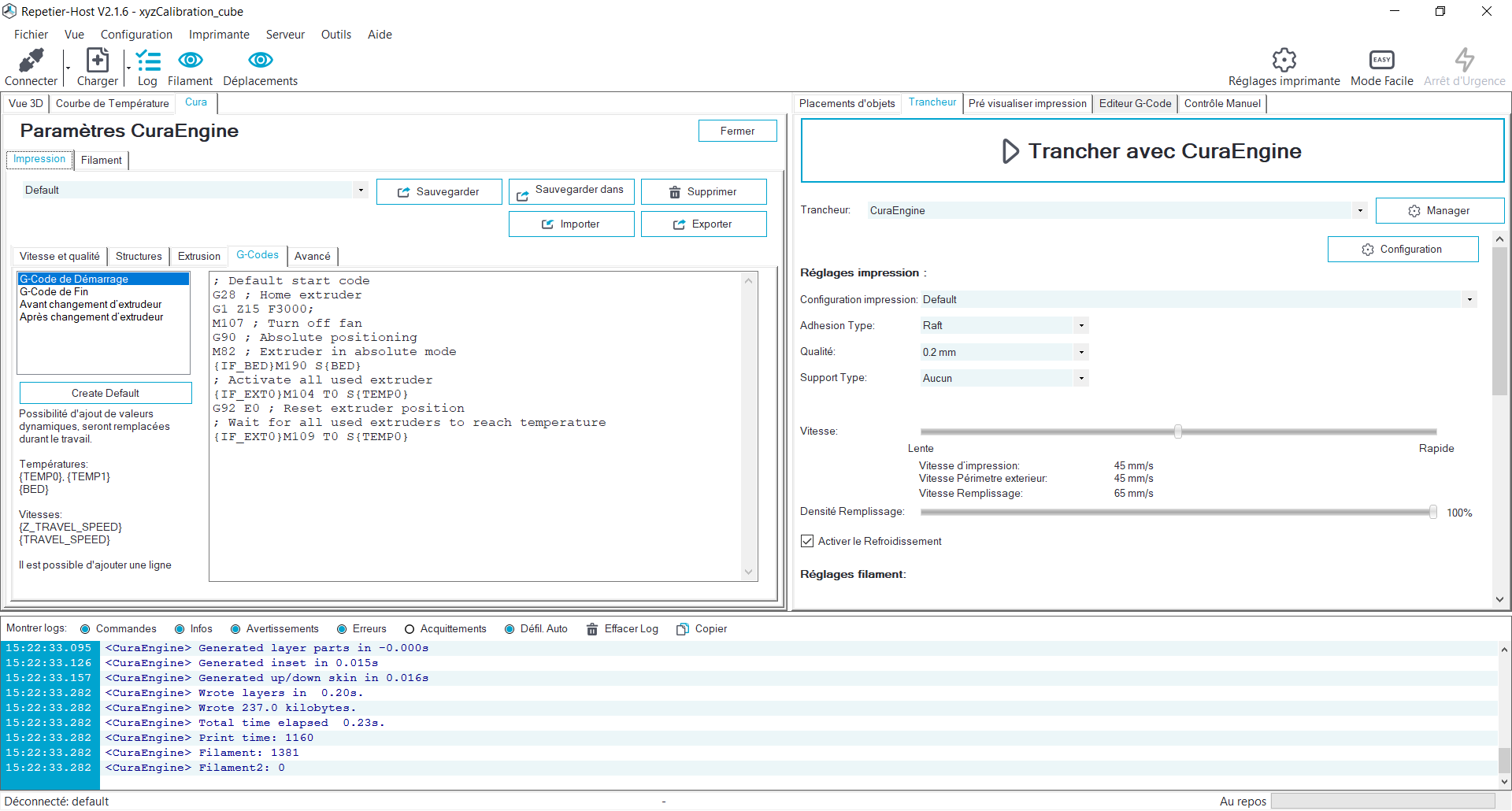The image size is (1512, 811).
Task: Open the Fichier menu
Action: tap(31, 35)
